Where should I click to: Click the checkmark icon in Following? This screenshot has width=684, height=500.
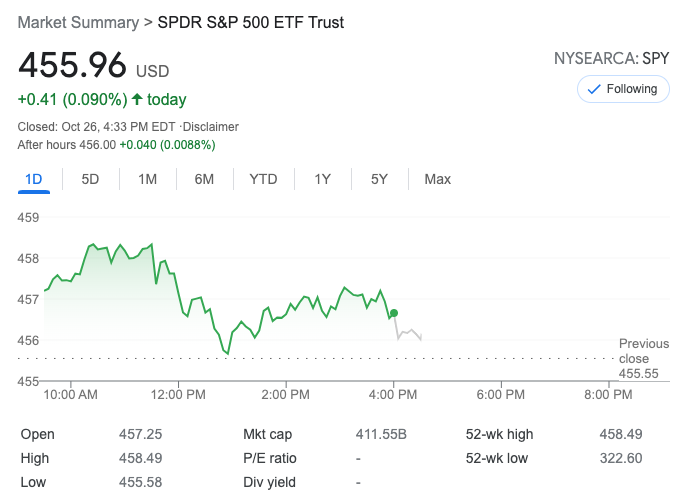(x=593, y=89)
